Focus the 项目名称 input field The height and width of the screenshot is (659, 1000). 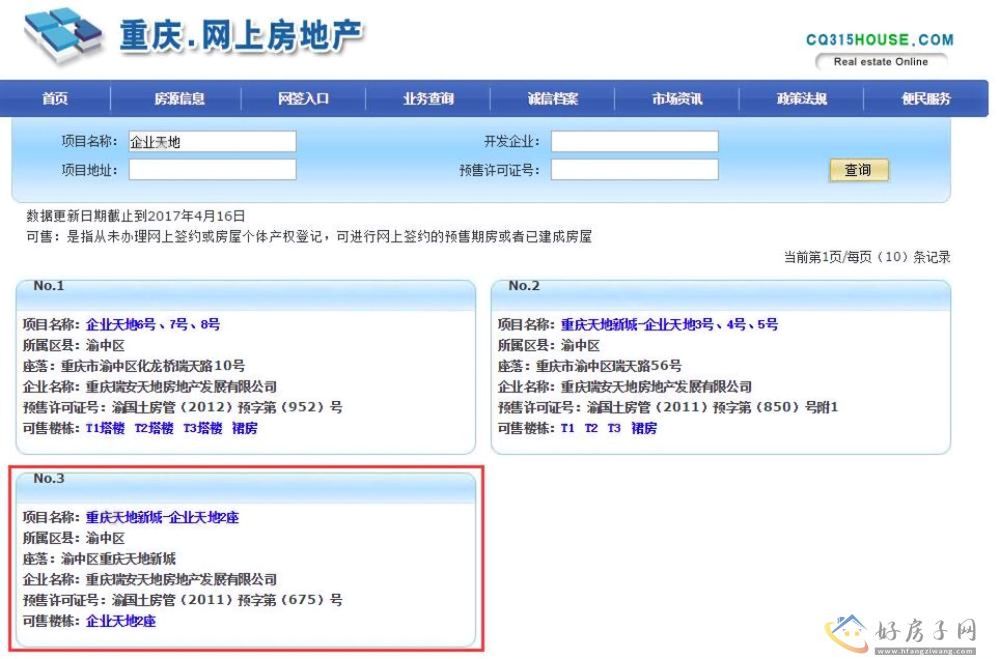(x=212, y=142)
